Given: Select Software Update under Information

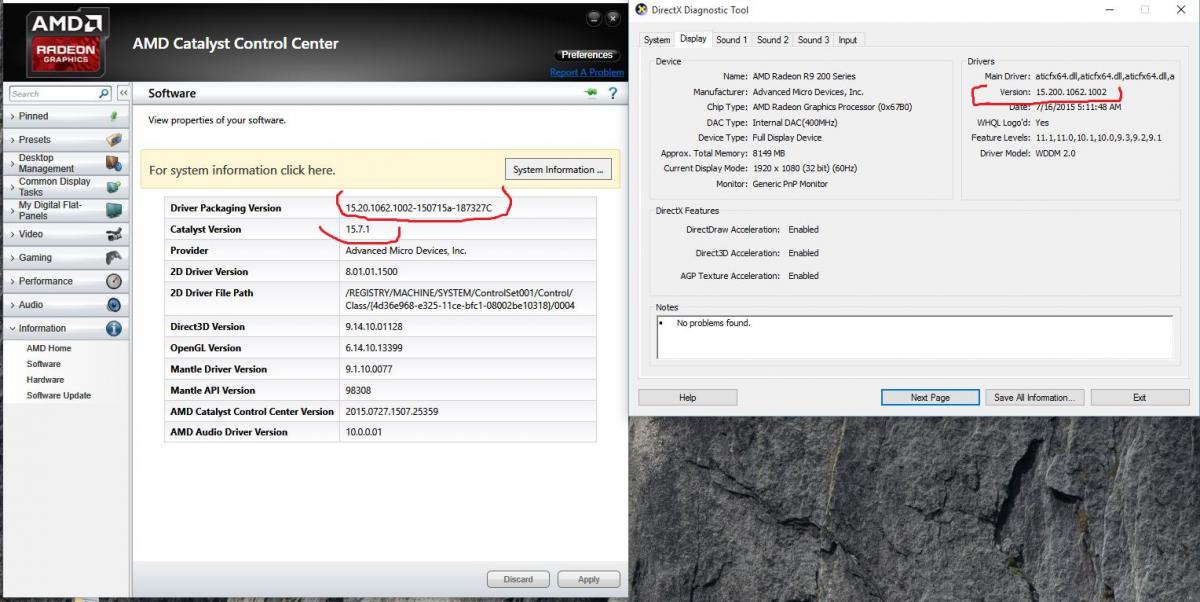Looking at the screenshot, I should [59, 395].
